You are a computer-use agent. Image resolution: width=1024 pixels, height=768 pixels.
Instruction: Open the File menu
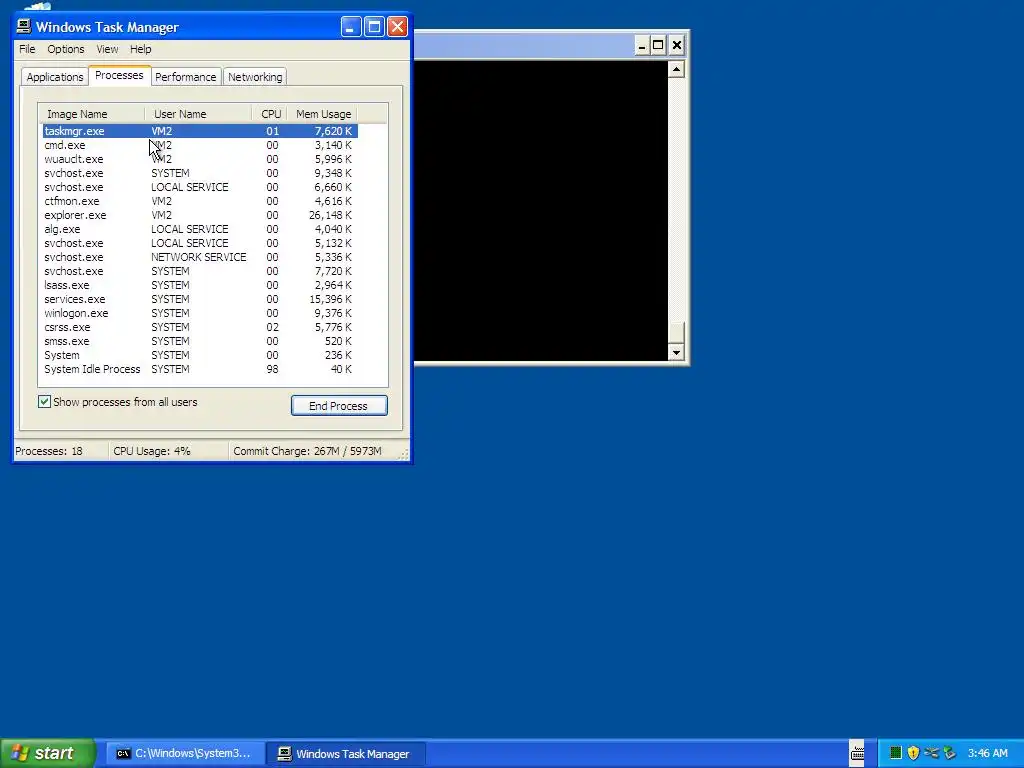pos(27,49)
